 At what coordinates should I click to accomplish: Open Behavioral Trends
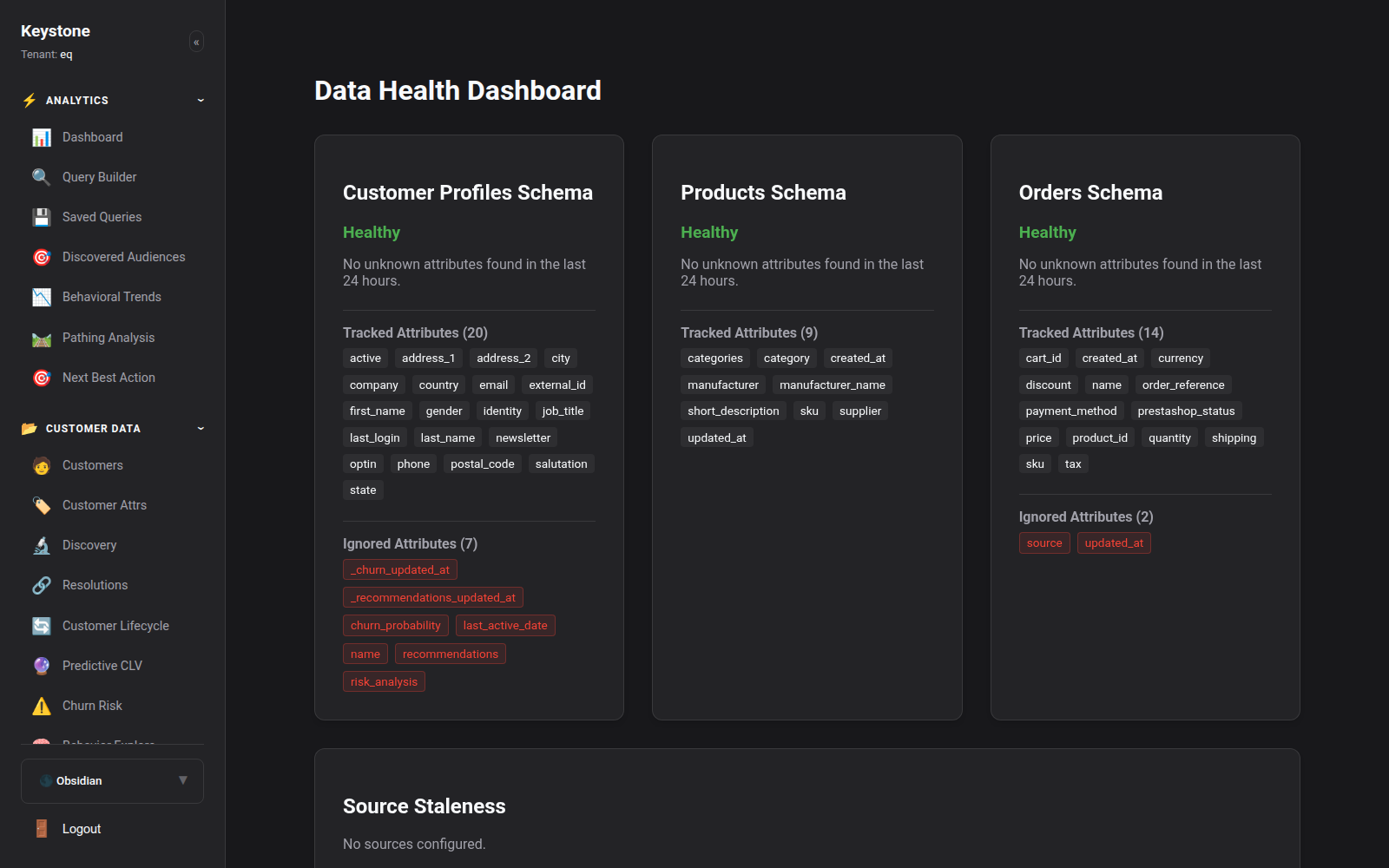pos(112,297)
